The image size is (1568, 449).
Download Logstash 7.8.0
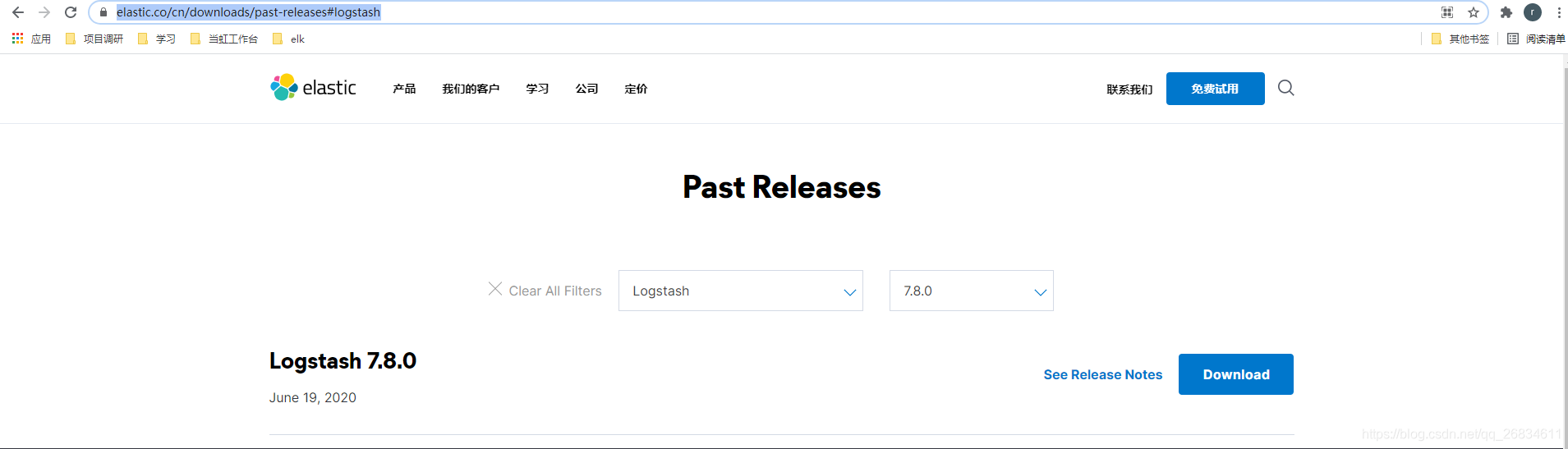[1236, 374]
